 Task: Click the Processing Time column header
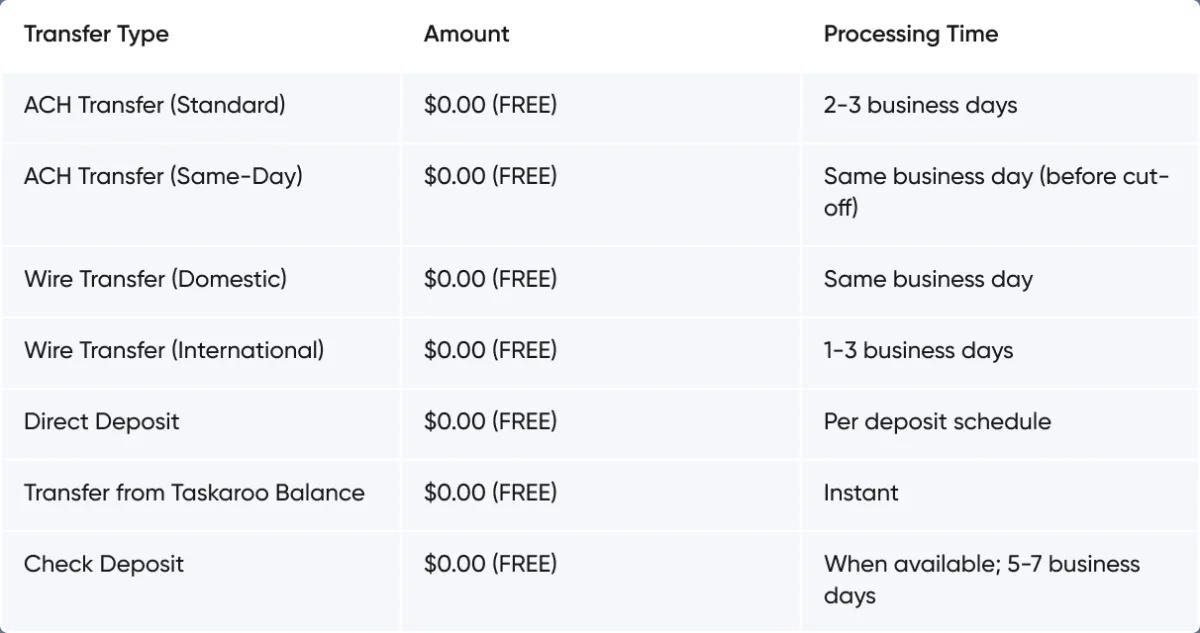coord(910,34)
